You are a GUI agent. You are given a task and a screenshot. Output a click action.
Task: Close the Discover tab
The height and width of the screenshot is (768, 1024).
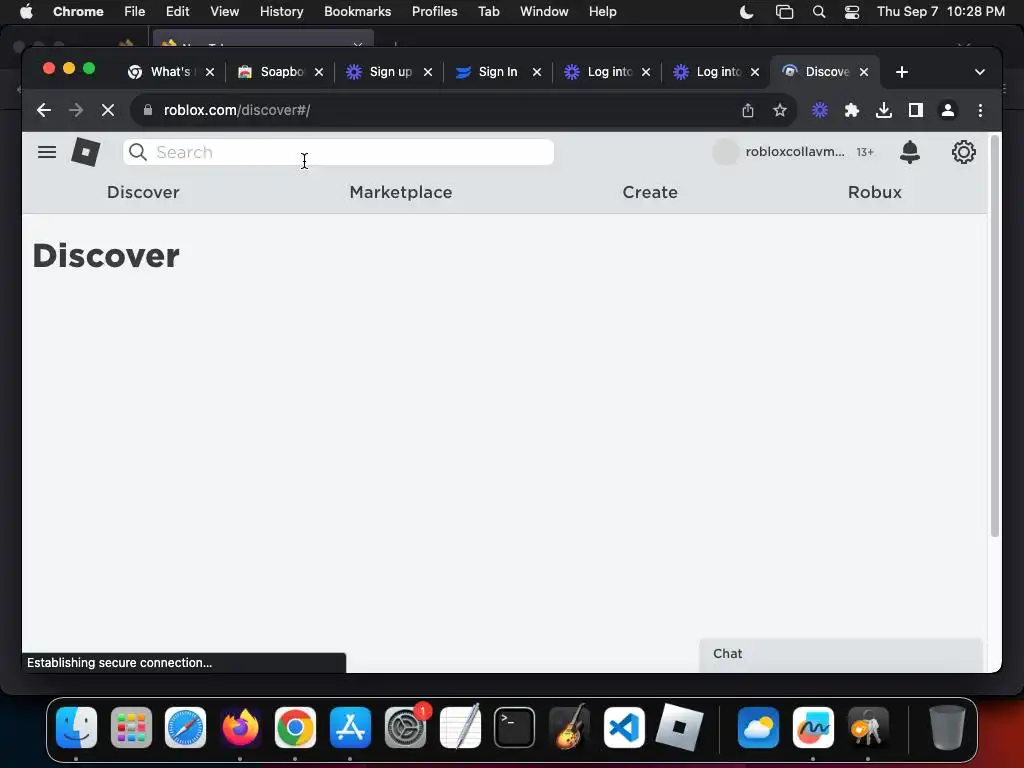click(x=864, y=72)
